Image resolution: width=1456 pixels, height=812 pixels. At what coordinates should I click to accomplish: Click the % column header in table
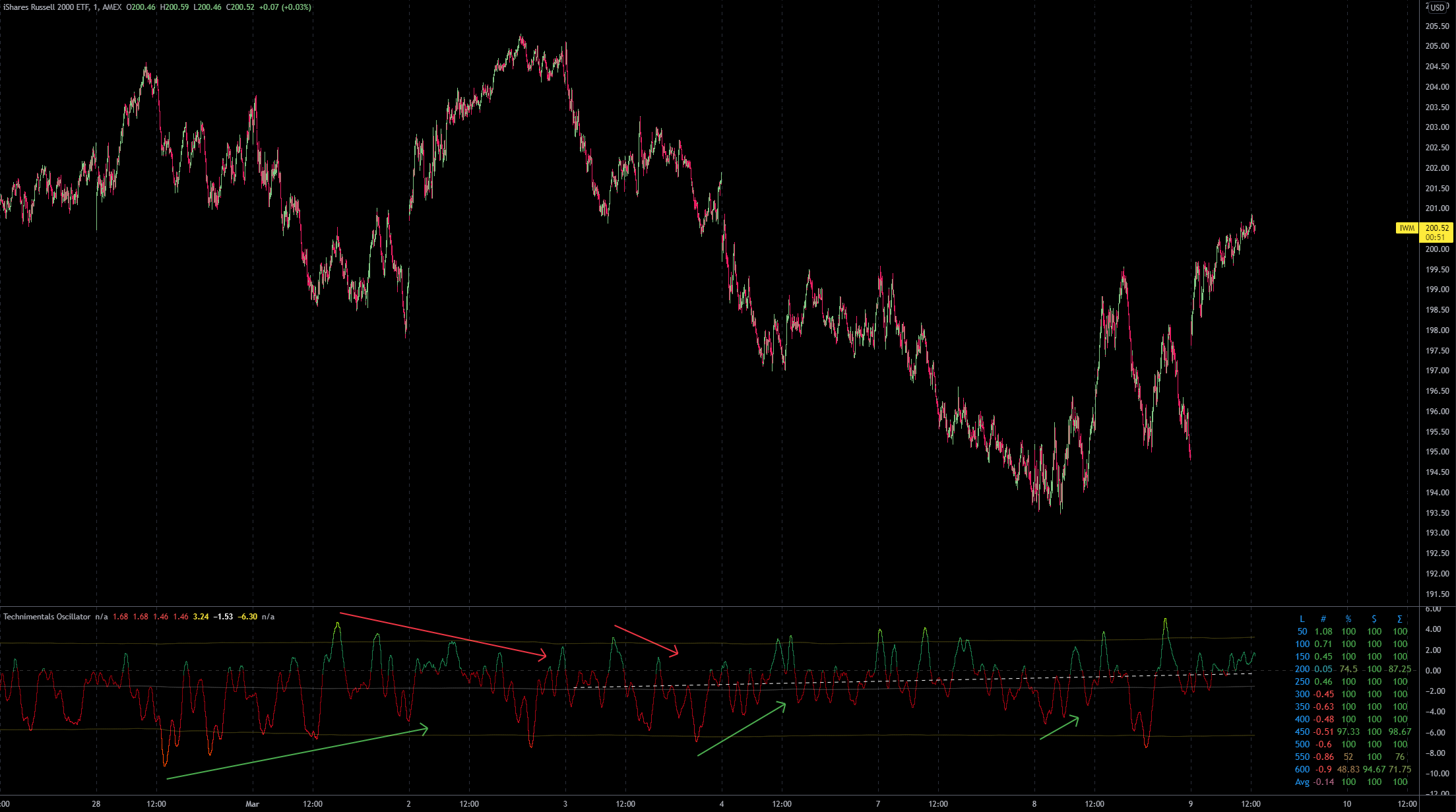tap(1348, 619)
